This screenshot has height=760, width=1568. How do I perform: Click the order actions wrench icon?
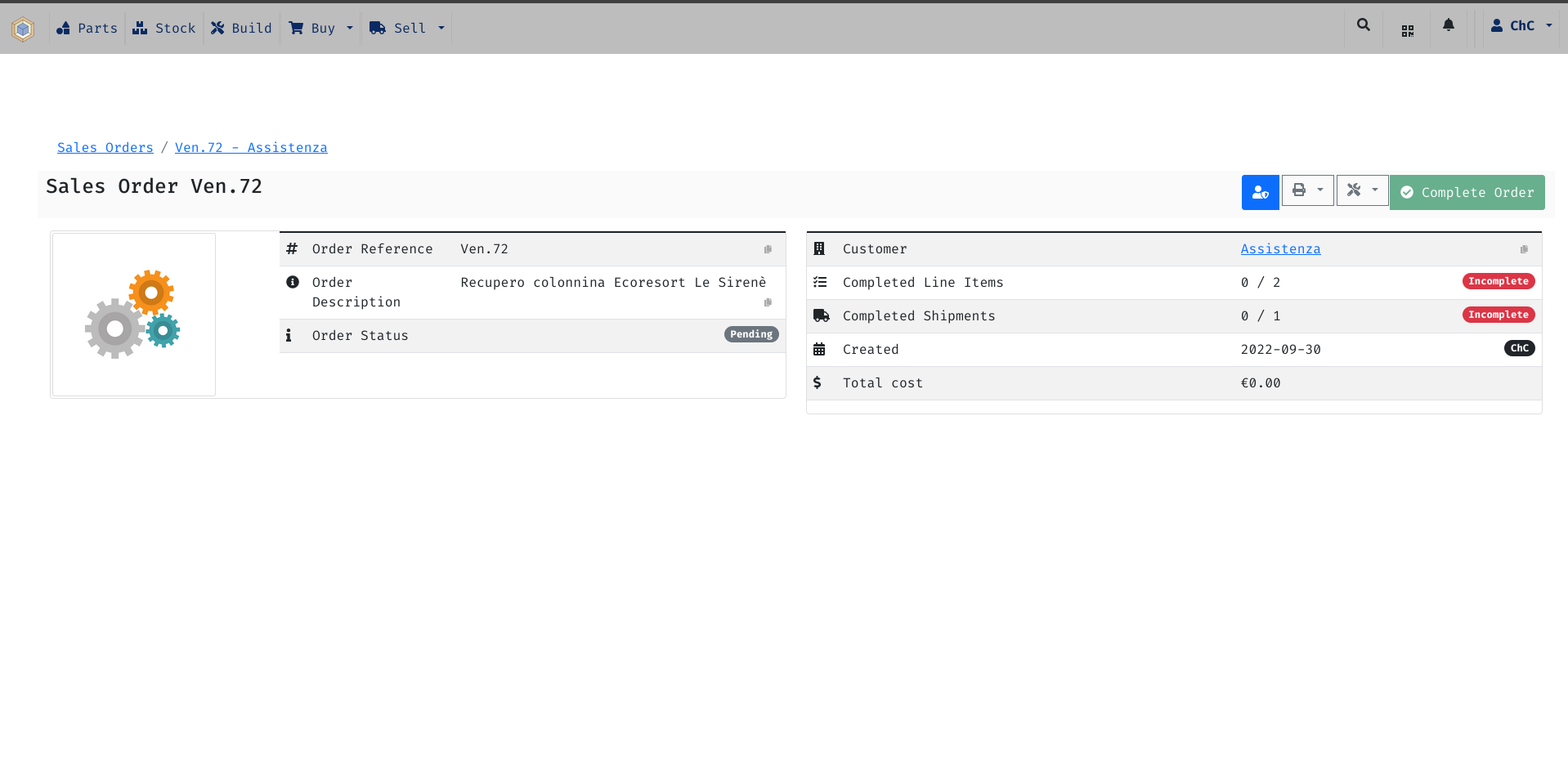tap(1355, 190)
